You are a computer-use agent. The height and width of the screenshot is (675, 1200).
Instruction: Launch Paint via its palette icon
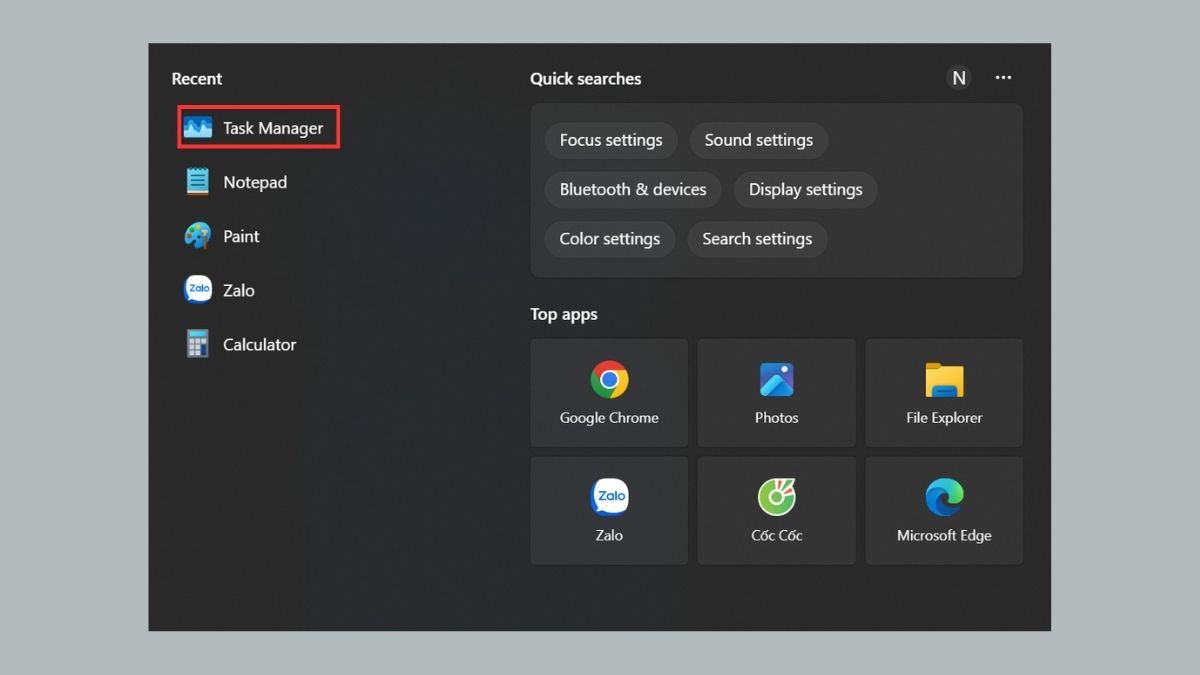tap(198, 236)
